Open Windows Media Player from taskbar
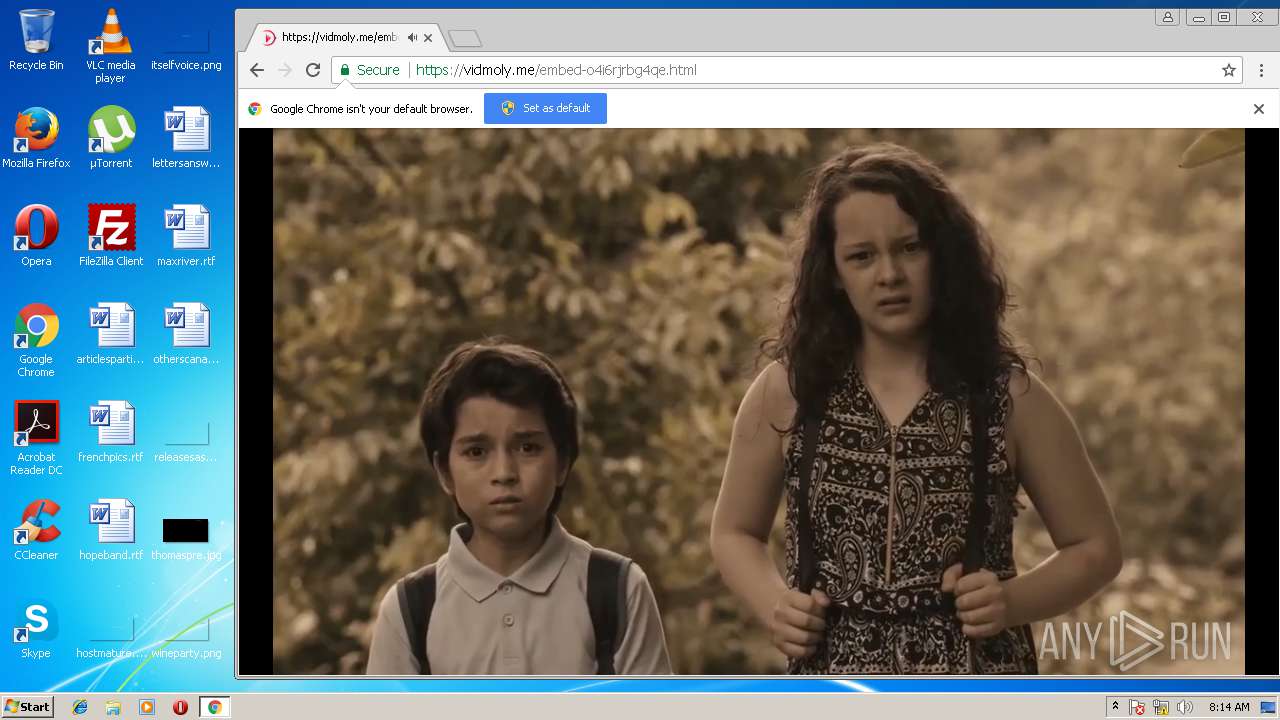Viewport: 1280px width, 720px height. (x=147, y=707)
